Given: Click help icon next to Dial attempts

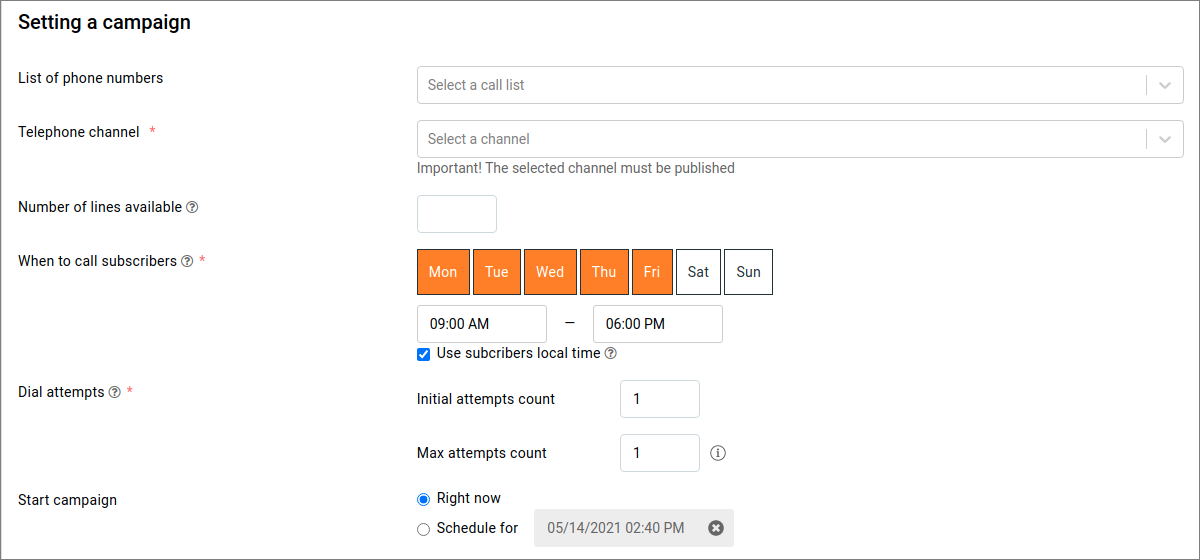Looking at the screenshot, I should coord(114,393).
